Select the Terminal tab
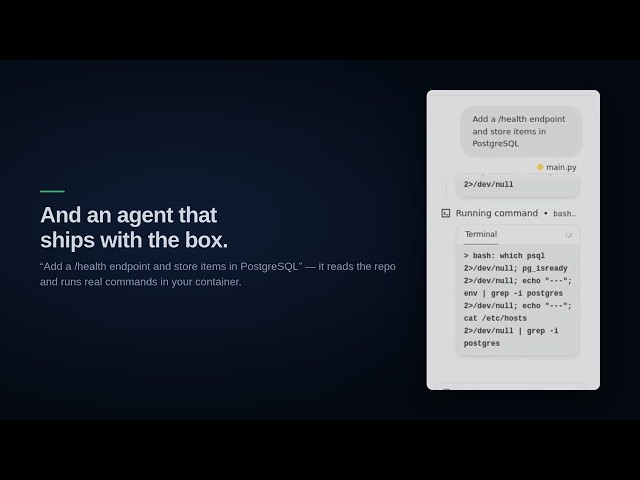Image resolution: width=640 pixels, height=480 pixels. 481,234
